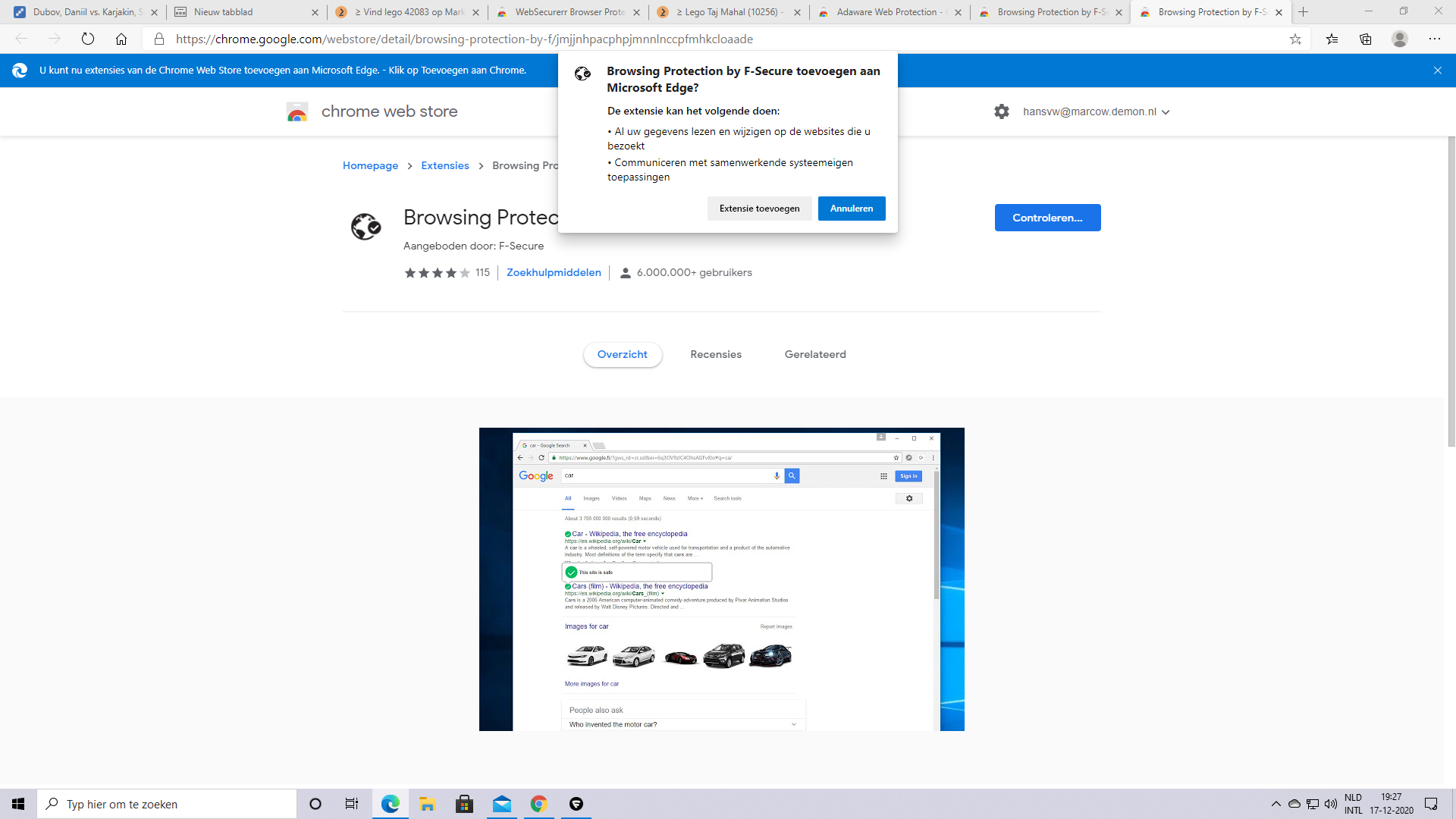Click the Extensies breadcrumb link

tap(444, 165)
